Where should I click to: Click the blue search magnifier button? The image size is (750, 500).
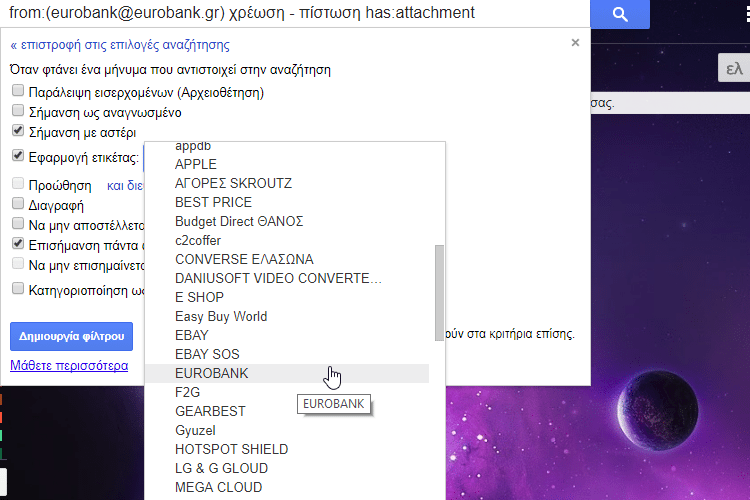pyautogui.click(x=620, y=14)
